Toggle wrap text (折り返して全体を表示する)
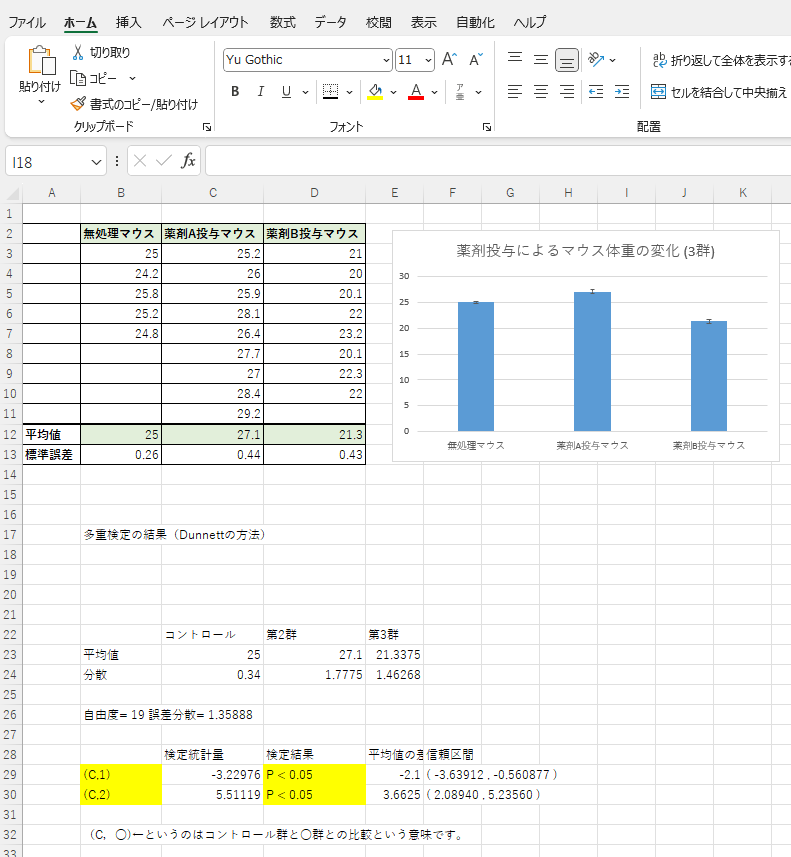The image size is (791, 857). pyautogui.click(x=719, y=60)
